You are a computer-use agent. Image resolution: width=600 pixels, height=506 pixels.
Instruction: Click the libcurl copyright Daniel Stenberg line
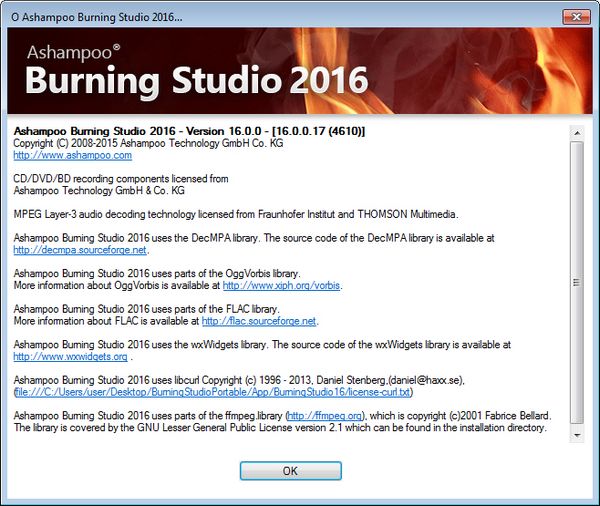point(239,380)
